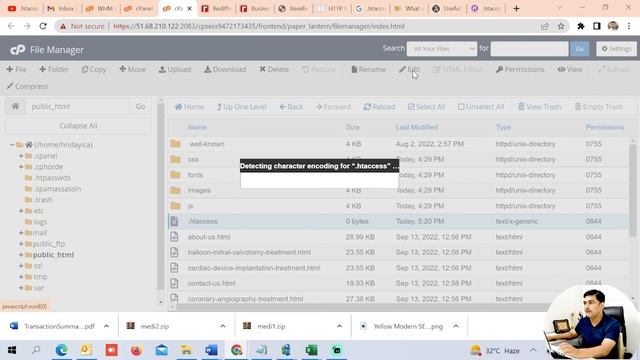Expand the .cphorde tree folder

(21, 167)
